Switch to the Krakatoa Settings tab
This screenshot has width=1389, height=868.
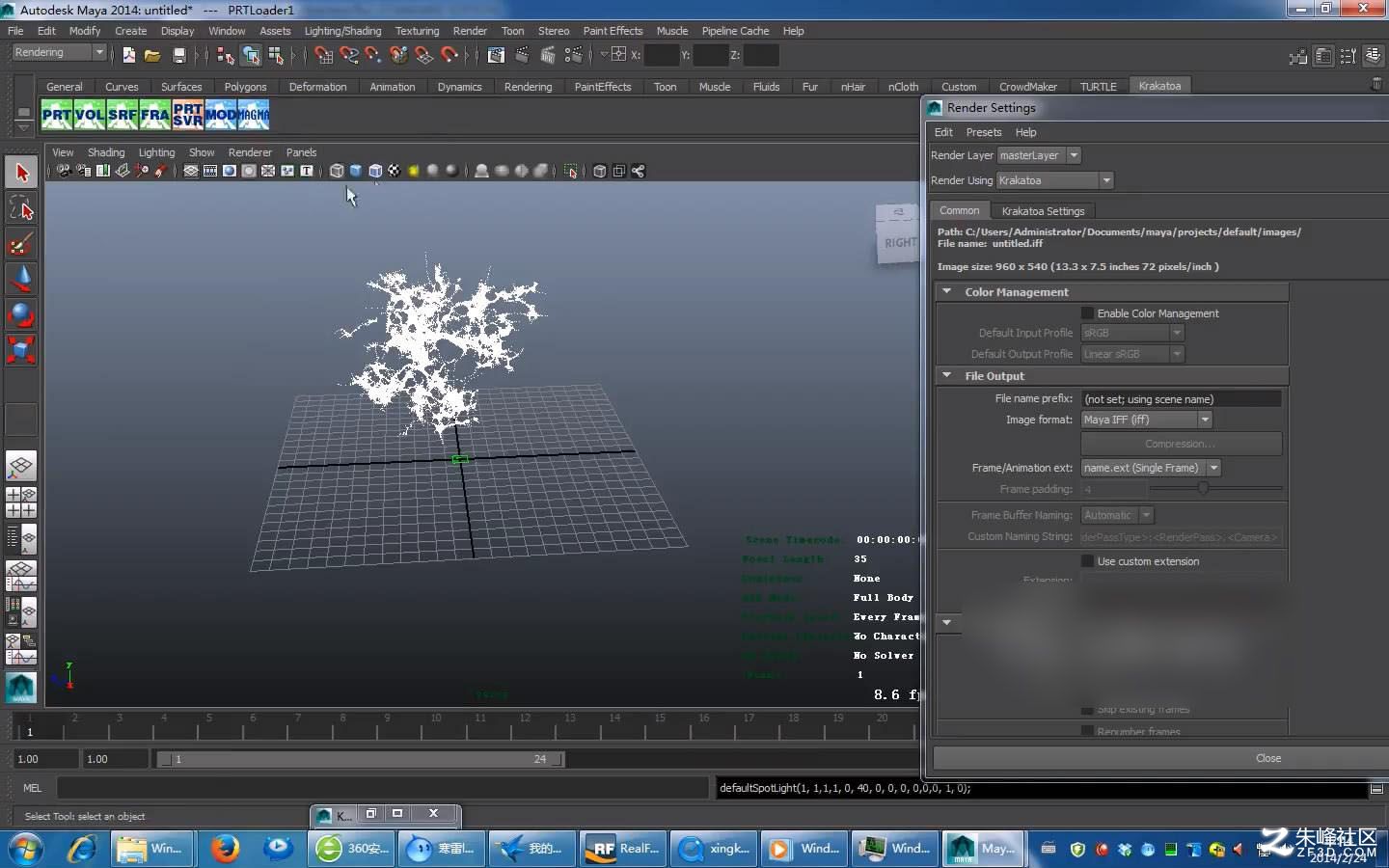(1043, 211)
